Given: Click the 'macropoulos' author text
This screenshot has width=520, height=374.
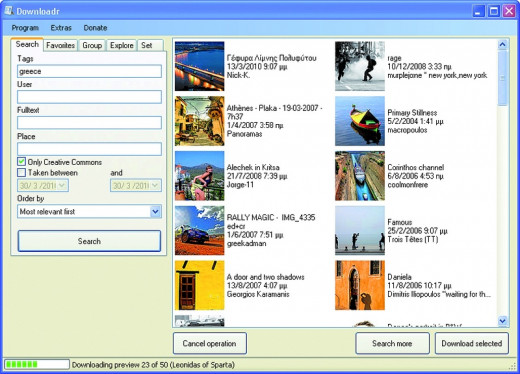Looking at the screenshot, I should [407, 130].
